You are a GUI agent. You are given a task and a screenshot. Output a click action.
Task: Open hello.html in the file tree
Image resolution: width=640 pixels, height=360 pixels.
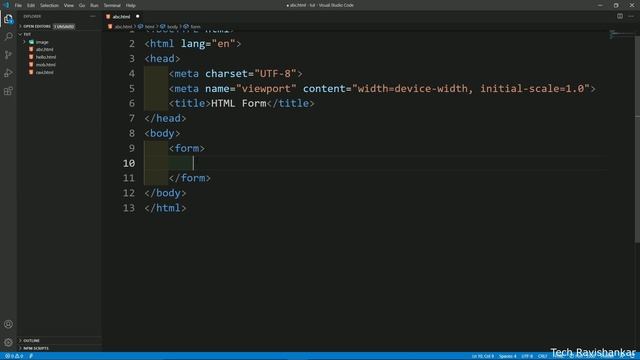pos(46,57)
